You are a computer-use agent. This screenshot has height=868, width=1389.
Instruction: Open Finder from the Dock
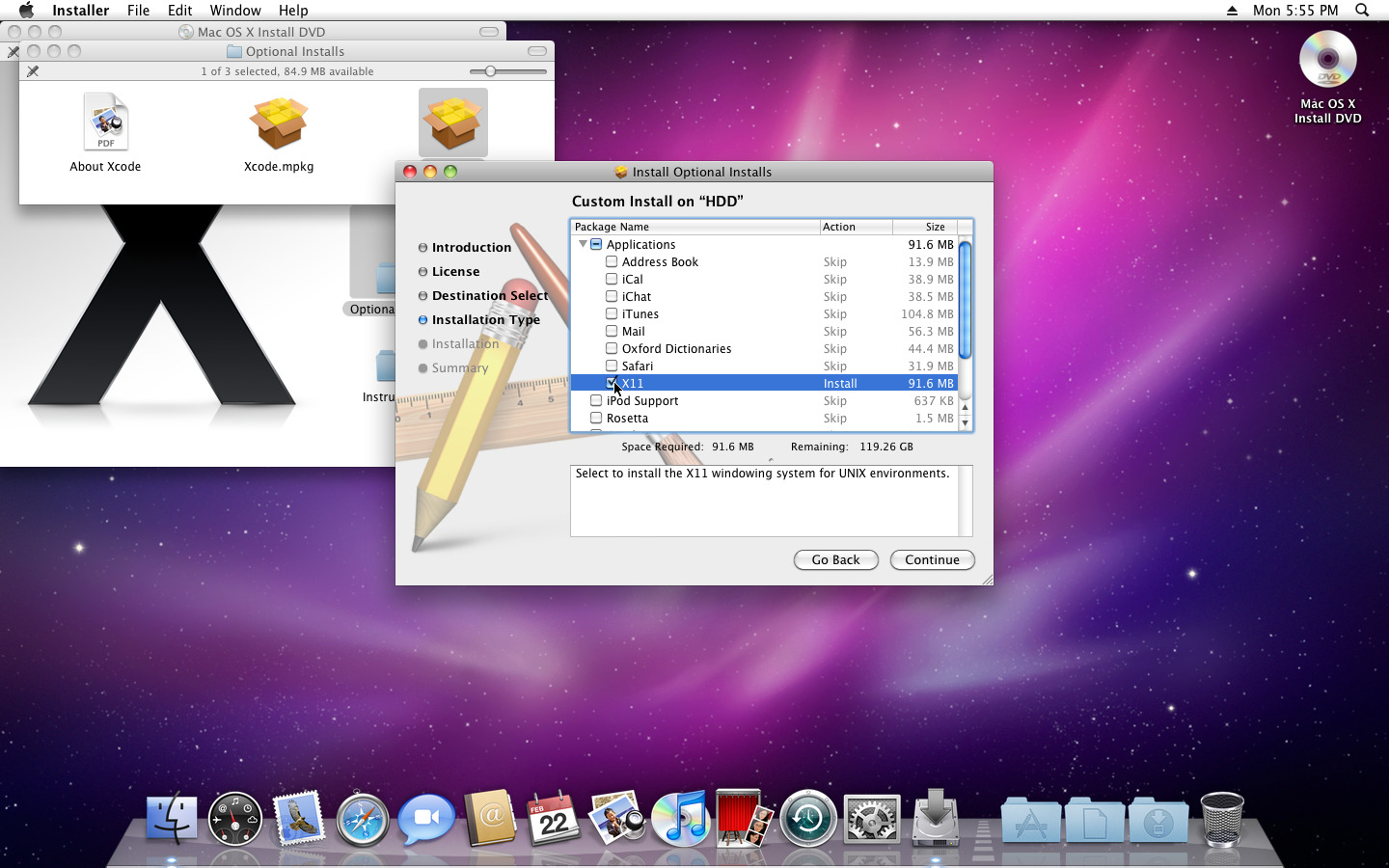(x=172, y=819)
